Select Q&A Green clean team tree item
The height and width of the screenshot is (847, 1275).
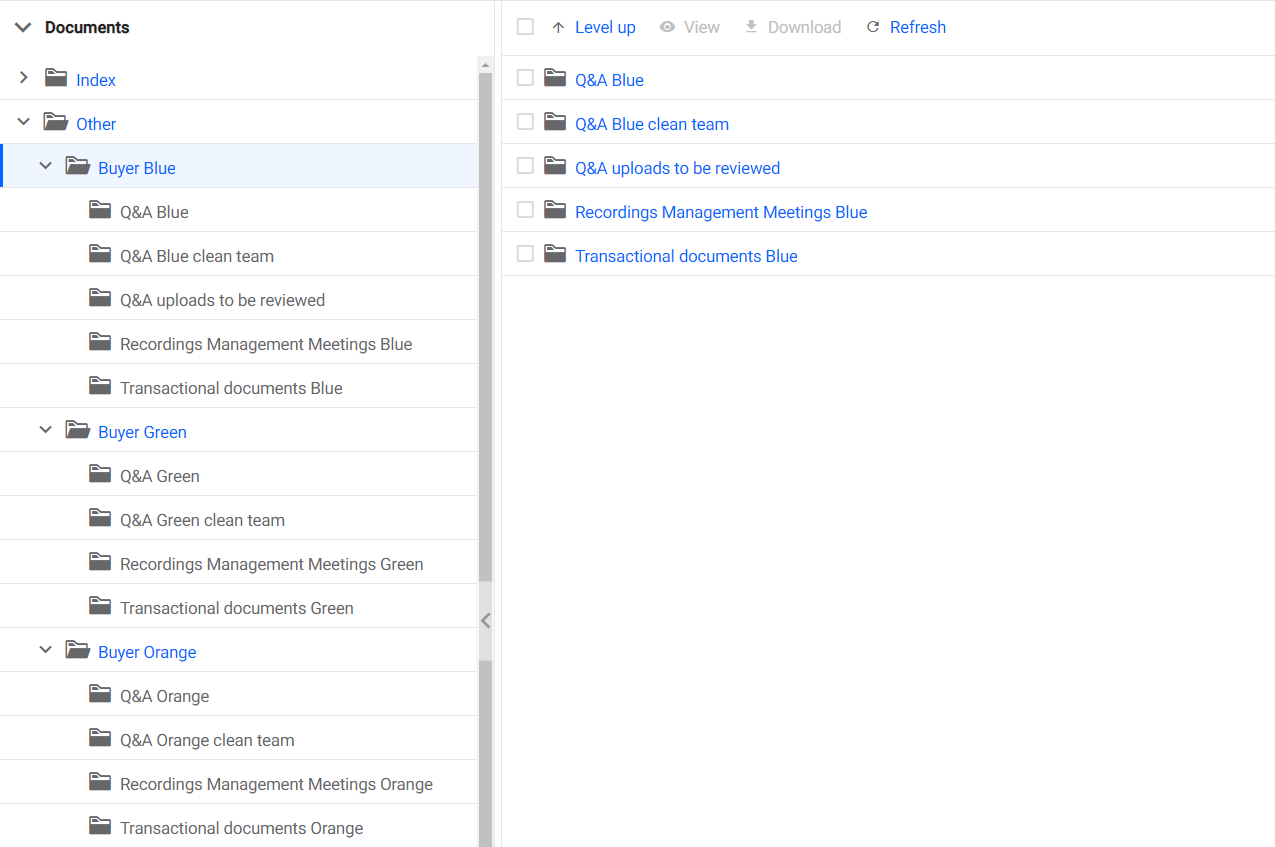(x=202, y=520)
